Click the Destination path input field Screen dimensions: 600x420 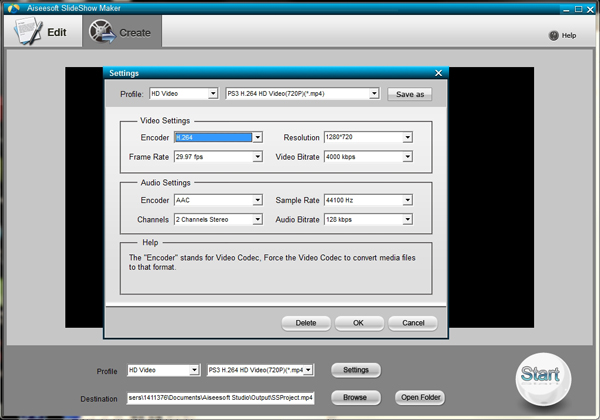pos(220,397)
